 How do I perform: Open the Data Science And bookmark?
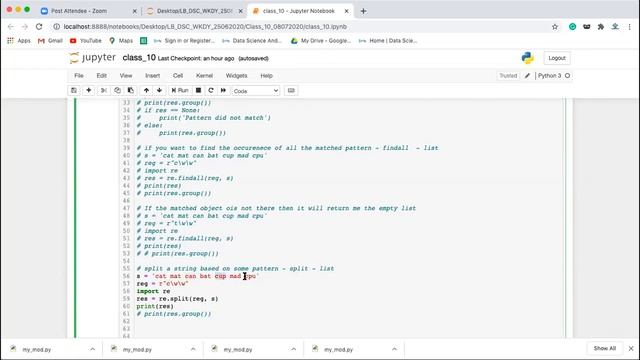click(x=252, y=40)
